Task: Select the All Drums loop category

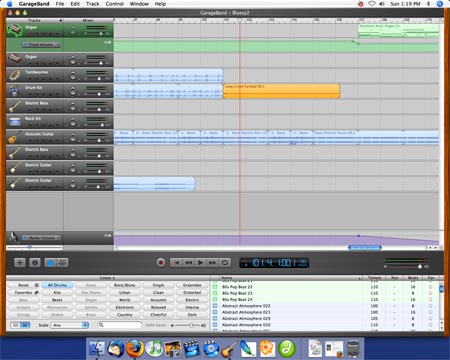Action: (x=57, y=285)
